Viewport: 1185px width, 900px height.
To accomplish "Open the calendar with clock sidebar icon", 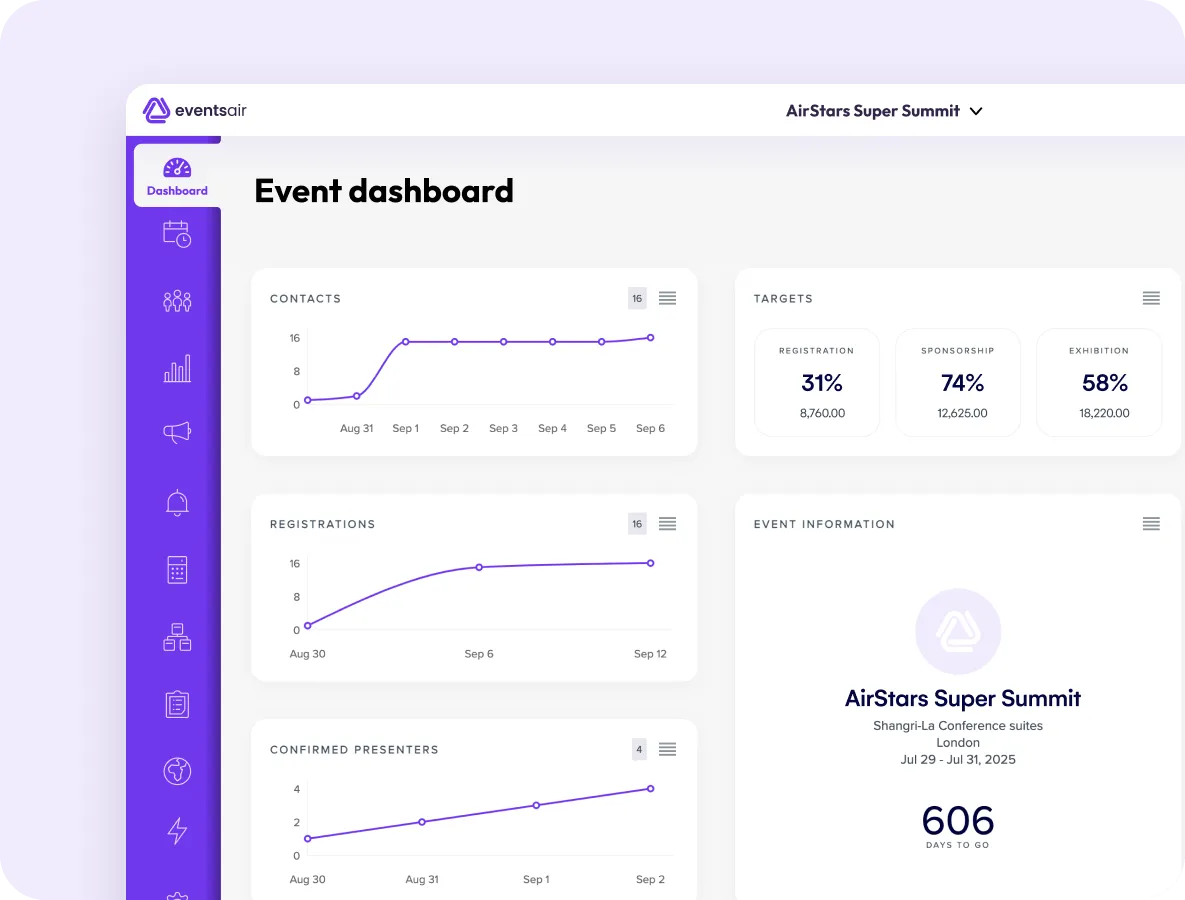I will tap(177, 234).
